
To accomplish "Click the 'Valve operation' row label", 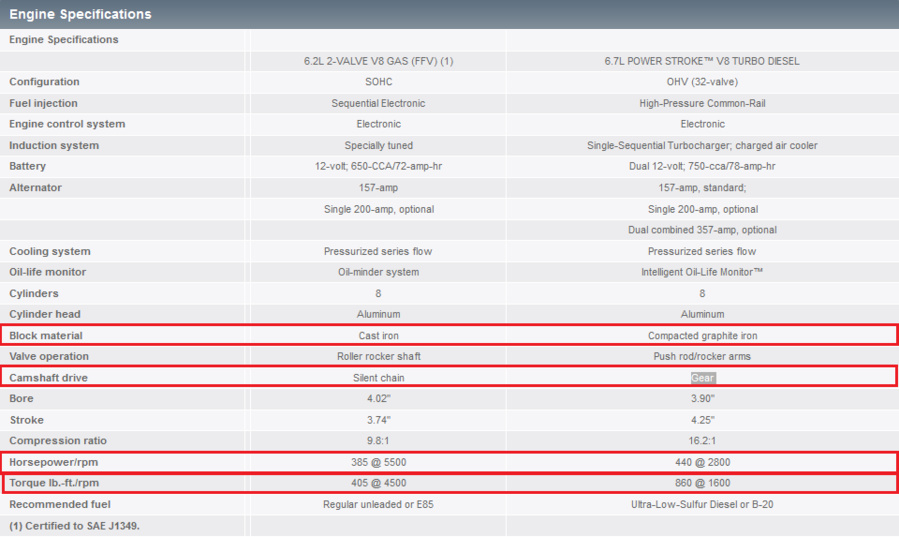I will pos(49,356).
